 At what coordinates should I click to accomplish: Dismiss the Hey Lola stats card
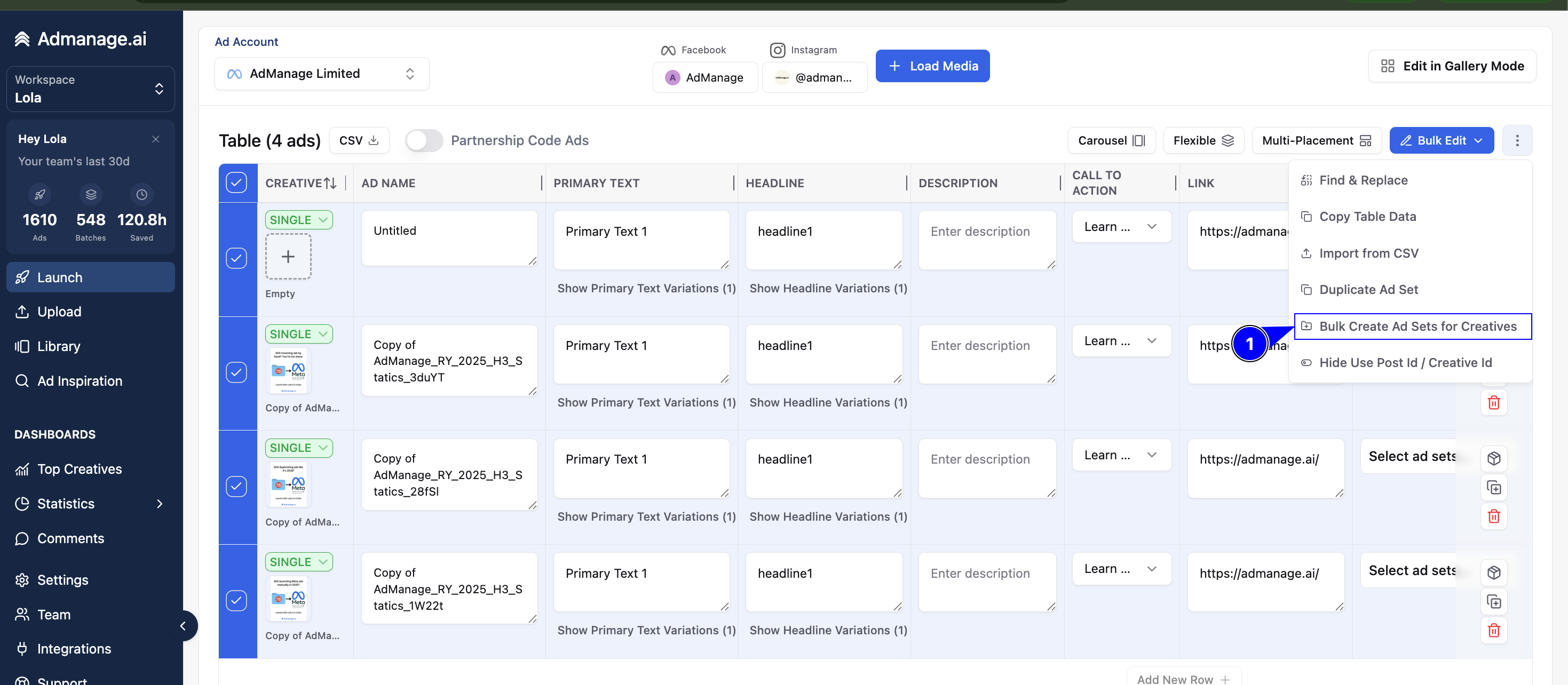(x=156, y=139)
